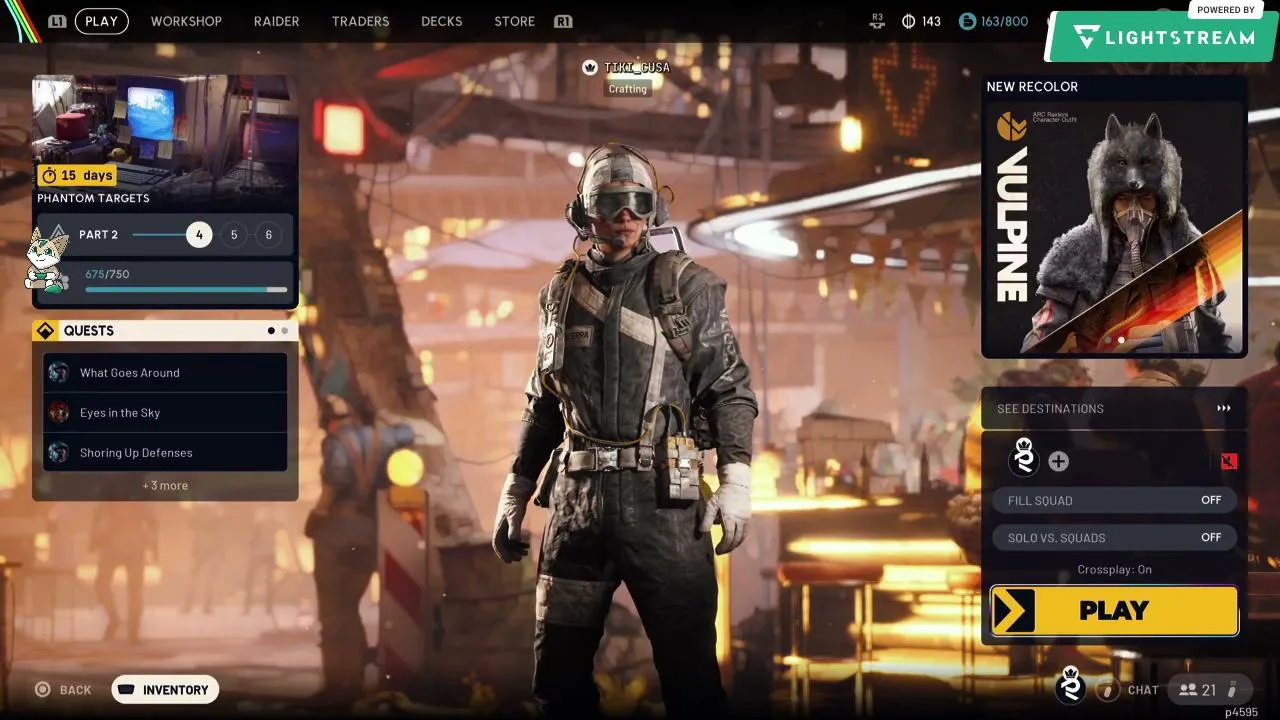Toggle Solo vs. Squads on
The width and height of the screenshot is (1280, 720).
tap(1114, 537)
